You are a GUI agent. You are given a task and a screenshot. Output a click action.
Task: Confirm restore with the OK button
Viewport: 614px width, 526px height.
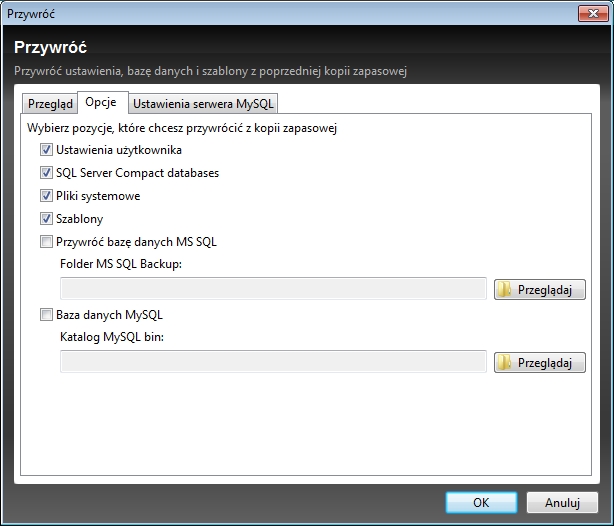tap(481, 502)
